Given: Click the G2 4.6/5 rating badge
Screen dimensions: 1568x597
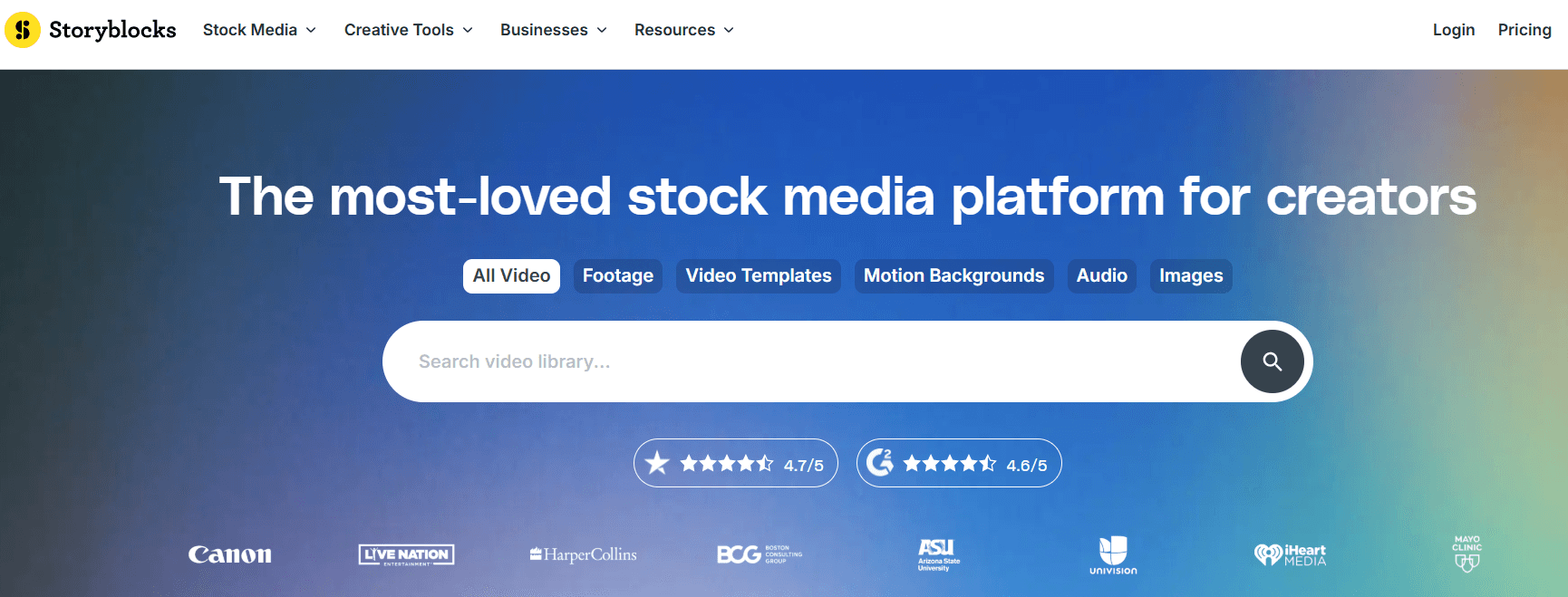Looking at the screenshot, I should (958, 464).
